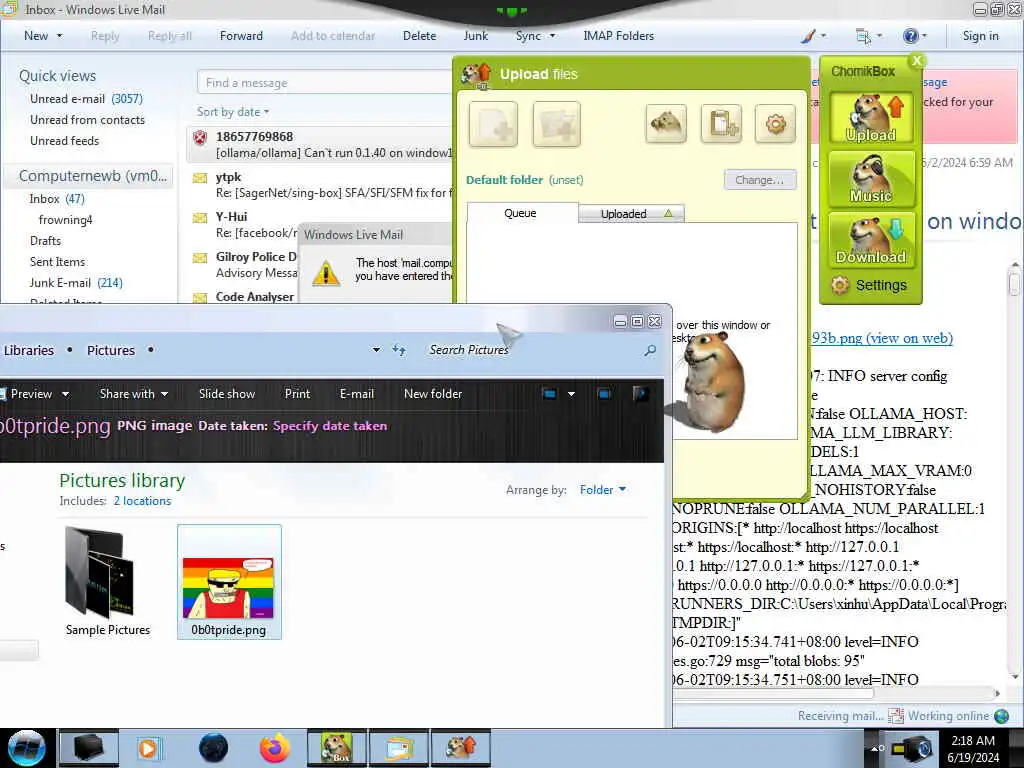Click the help icon in Pictures toolbar
1024x768 pixels.
coord(641,393)
